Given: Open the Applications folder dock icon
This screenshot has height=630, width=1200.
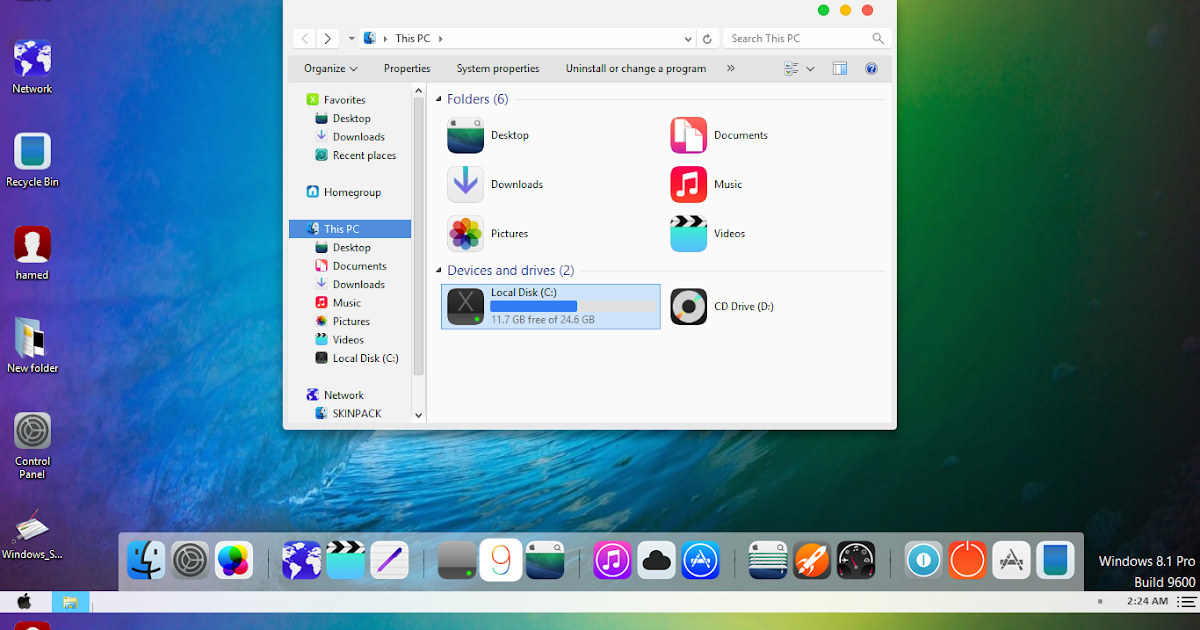Looking at the screenshot, I should tap(1011, 560).
